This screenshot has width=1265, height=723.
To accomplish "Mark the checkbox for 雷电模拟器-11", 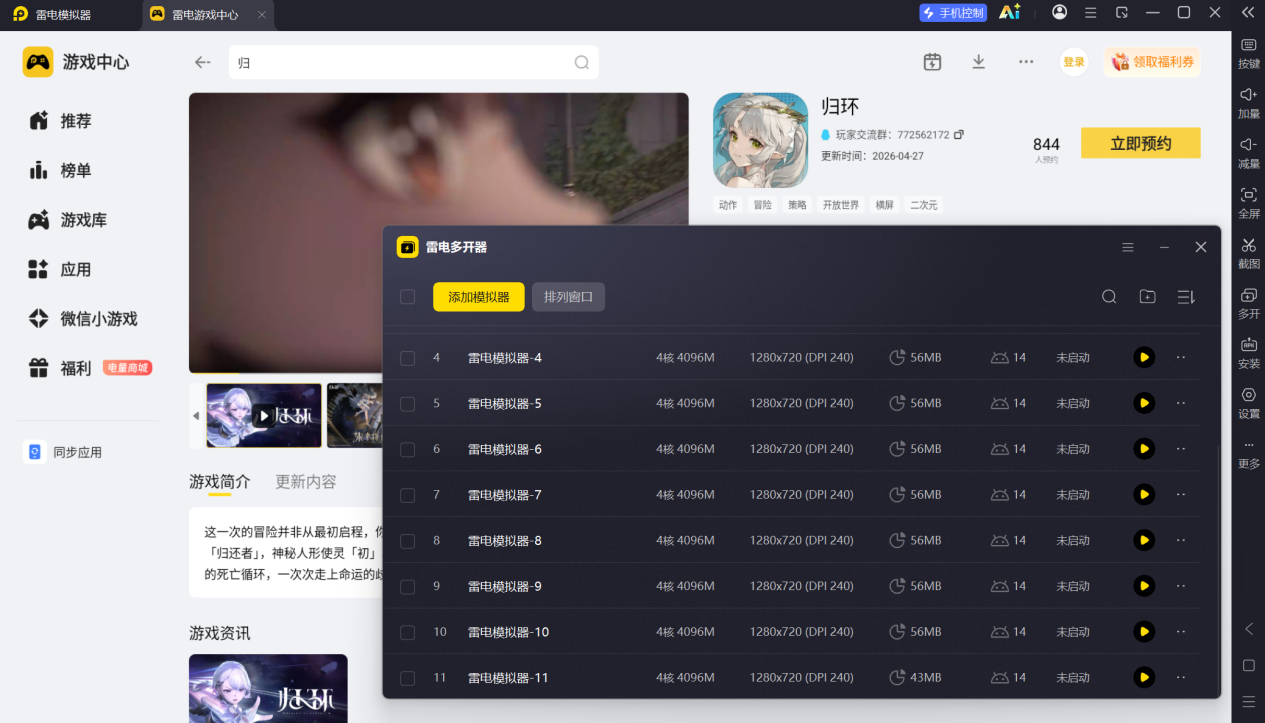I will (407, 678).
